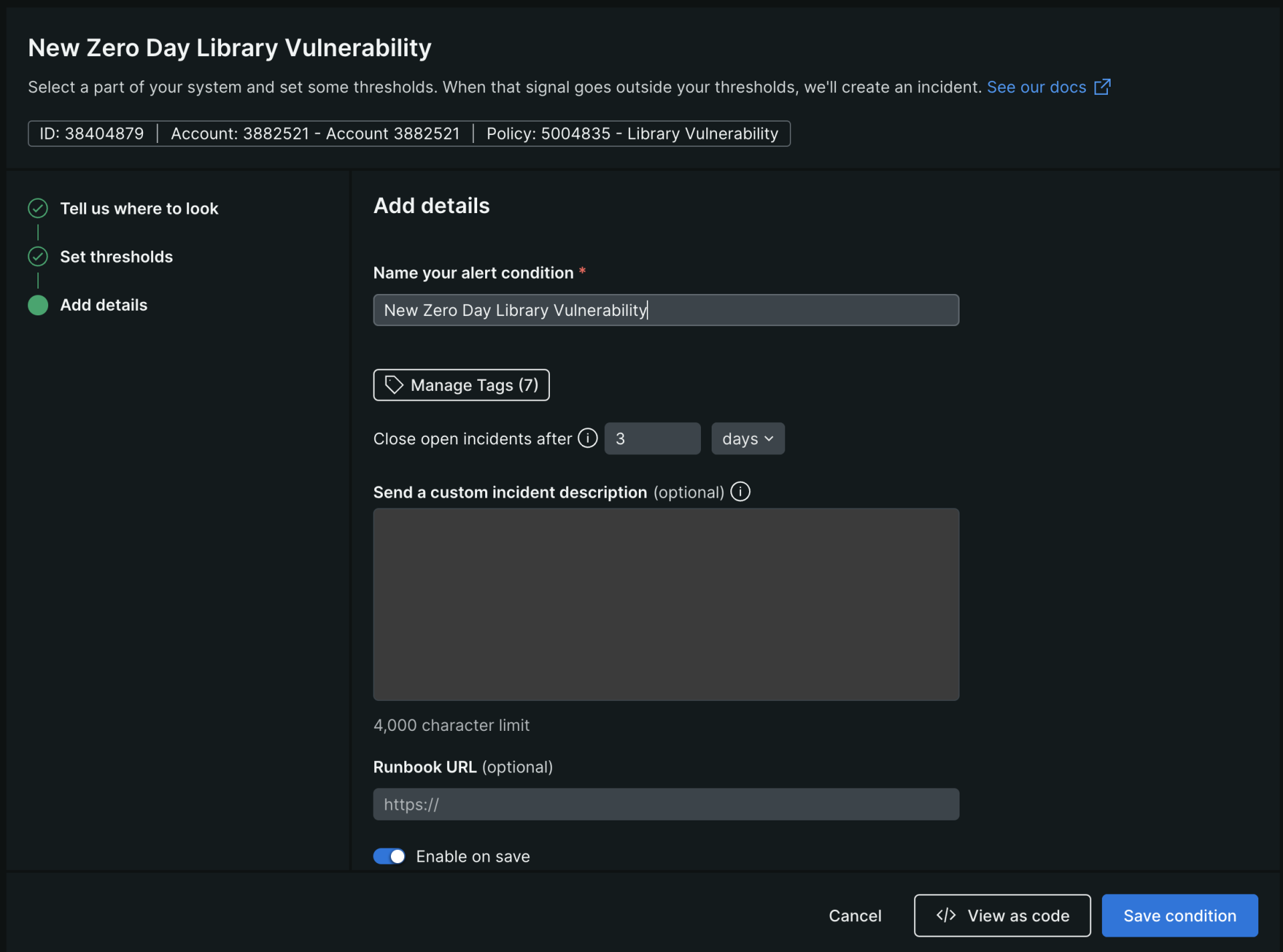Click the Runbook URL input field
Viewport: 1283px width, 952px height.
[x=666, y=804]
